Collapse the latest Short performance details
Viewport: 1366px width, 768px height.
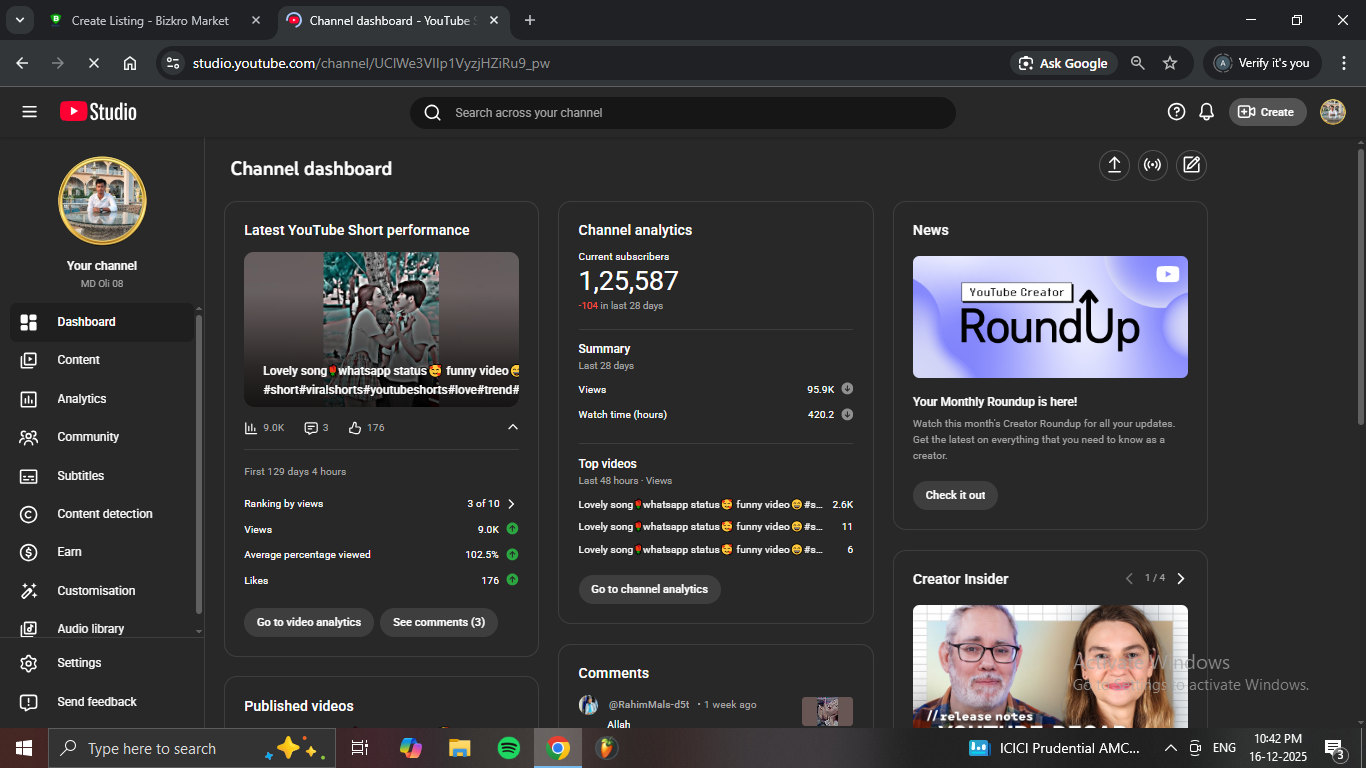coord(513,428)
